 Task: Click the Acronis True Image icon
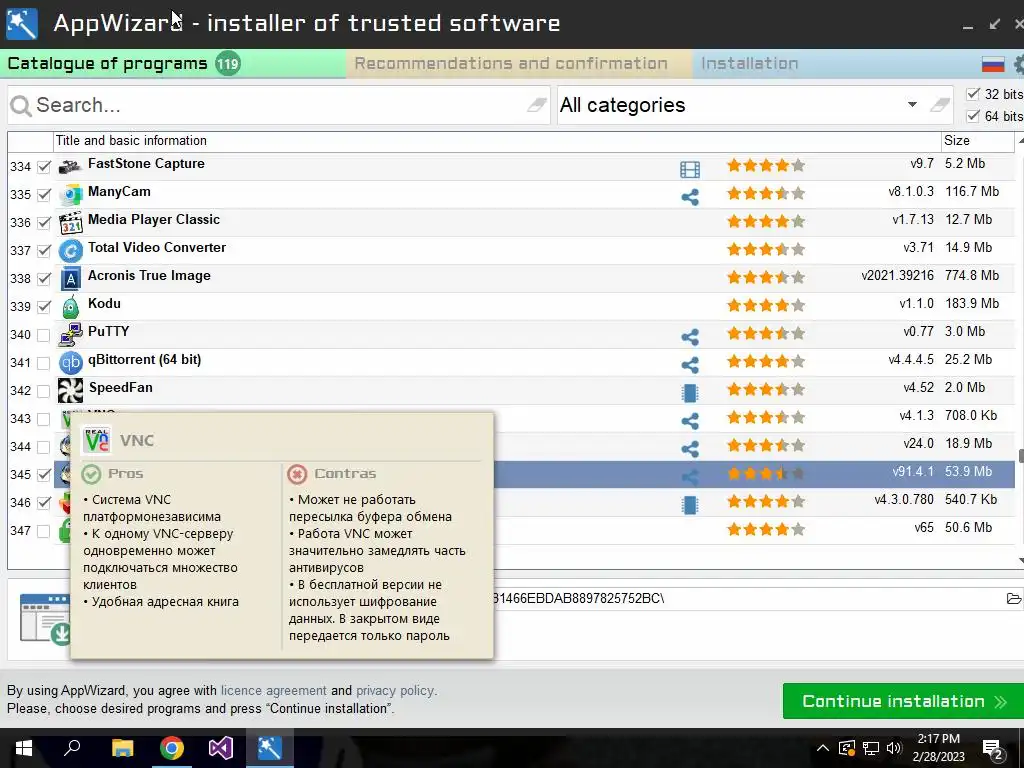(x=71, y=279)
